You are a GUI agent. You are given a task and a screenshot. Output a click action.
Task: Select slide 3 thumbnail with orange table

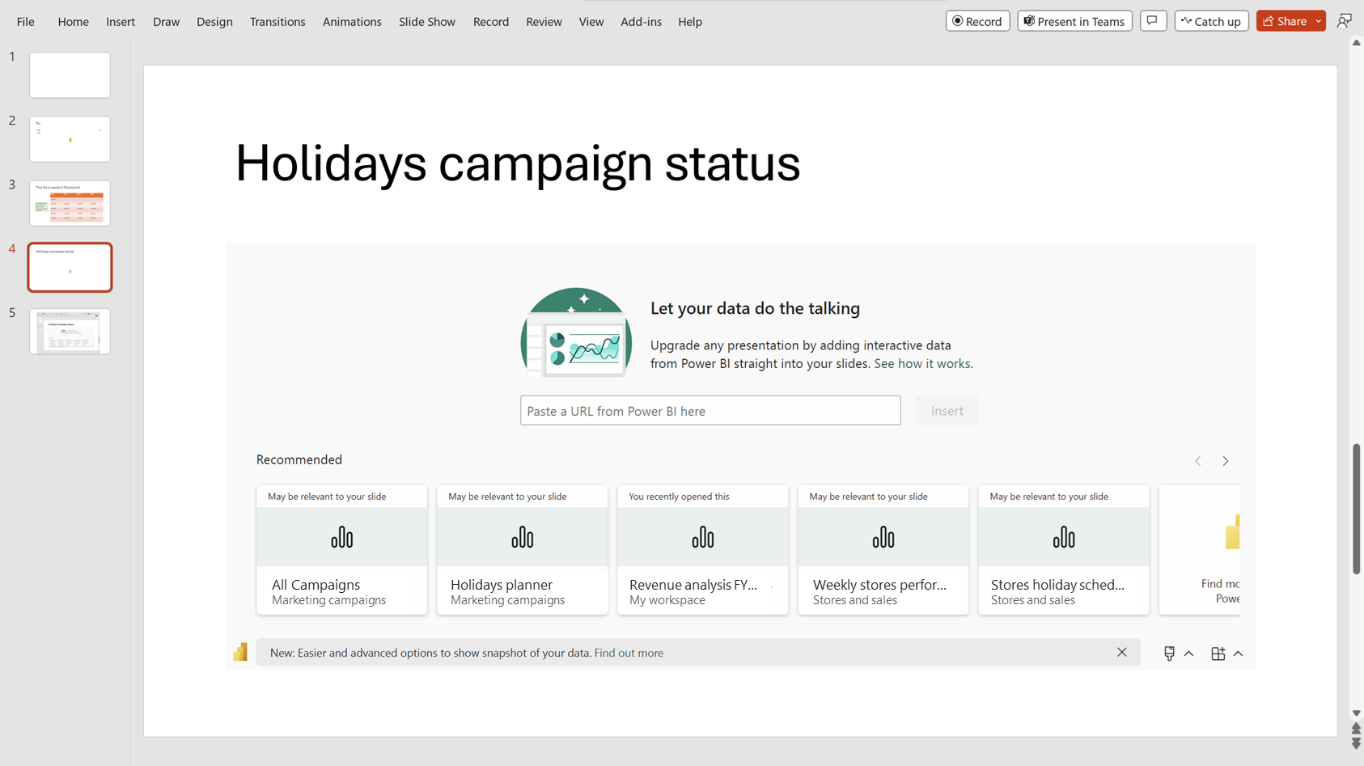(70, 203)
